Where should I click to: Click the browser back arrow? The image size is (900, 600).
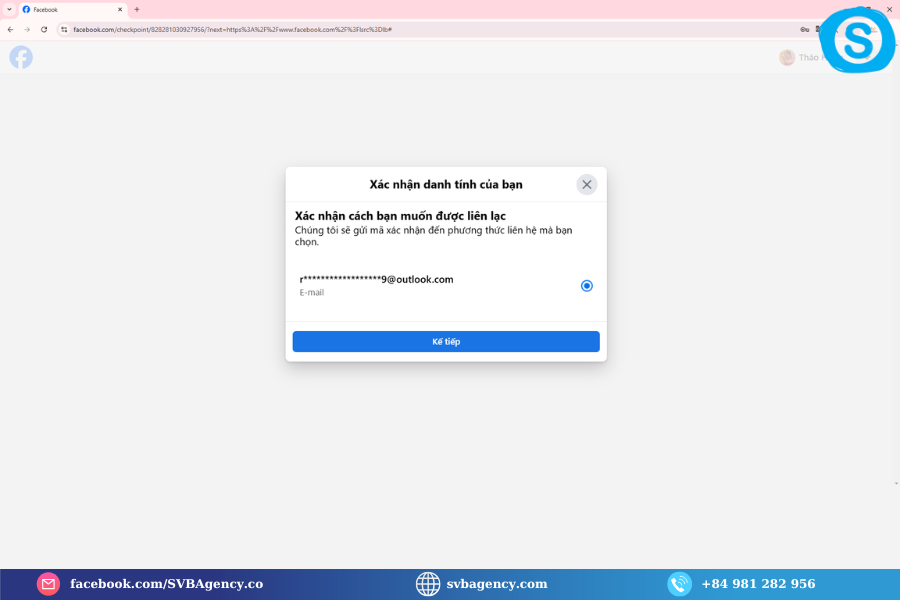[10, 29]
